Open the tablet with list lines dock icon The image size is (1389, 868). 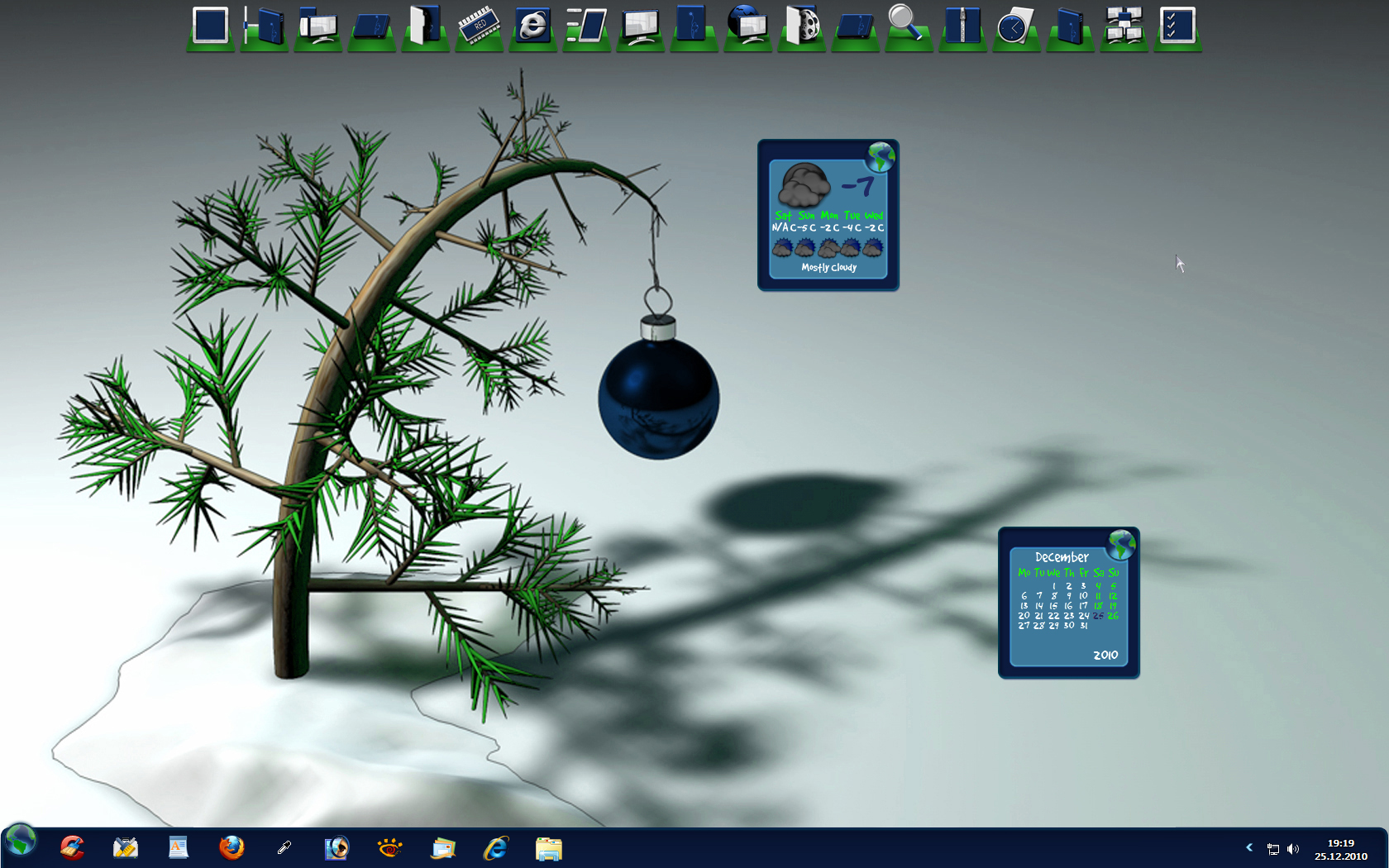coord(587,25)
